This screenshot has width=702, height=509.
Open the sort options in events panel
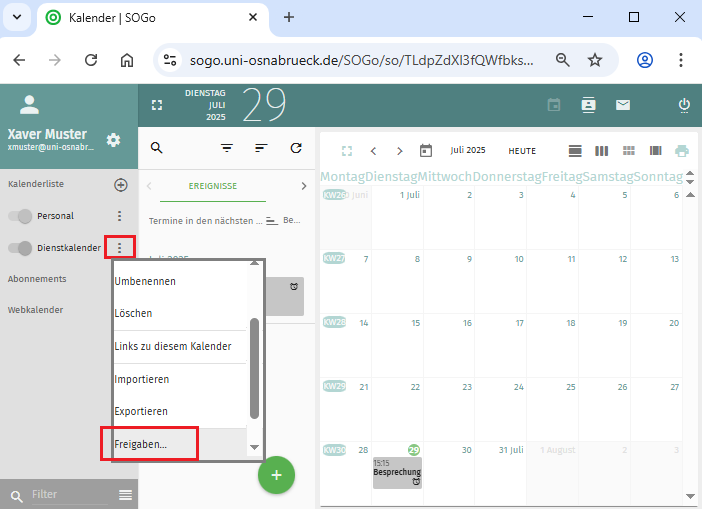[x=261, y=148]
